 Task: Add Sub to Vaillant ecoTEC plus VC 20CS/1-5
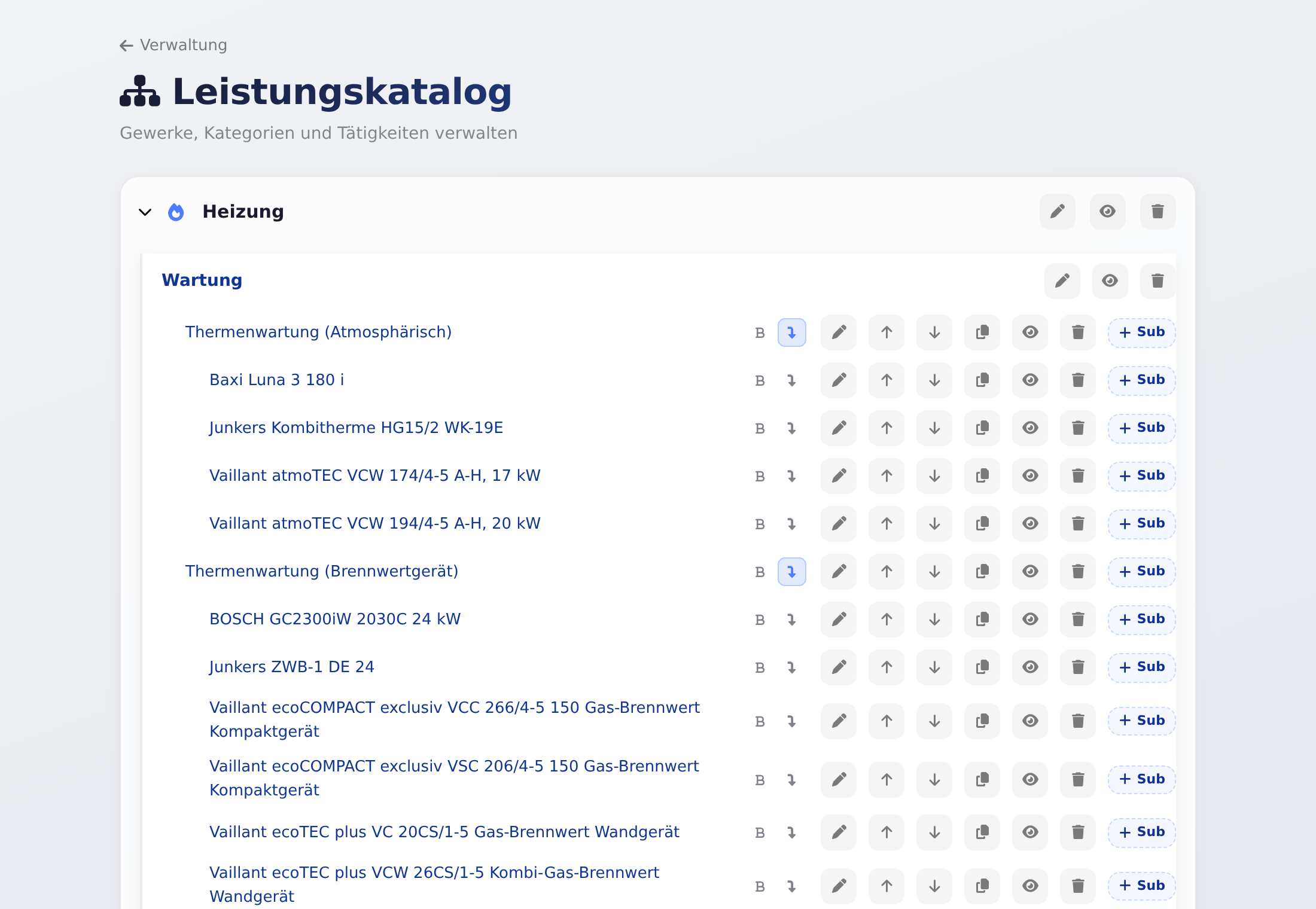[x=1142, y=832]
